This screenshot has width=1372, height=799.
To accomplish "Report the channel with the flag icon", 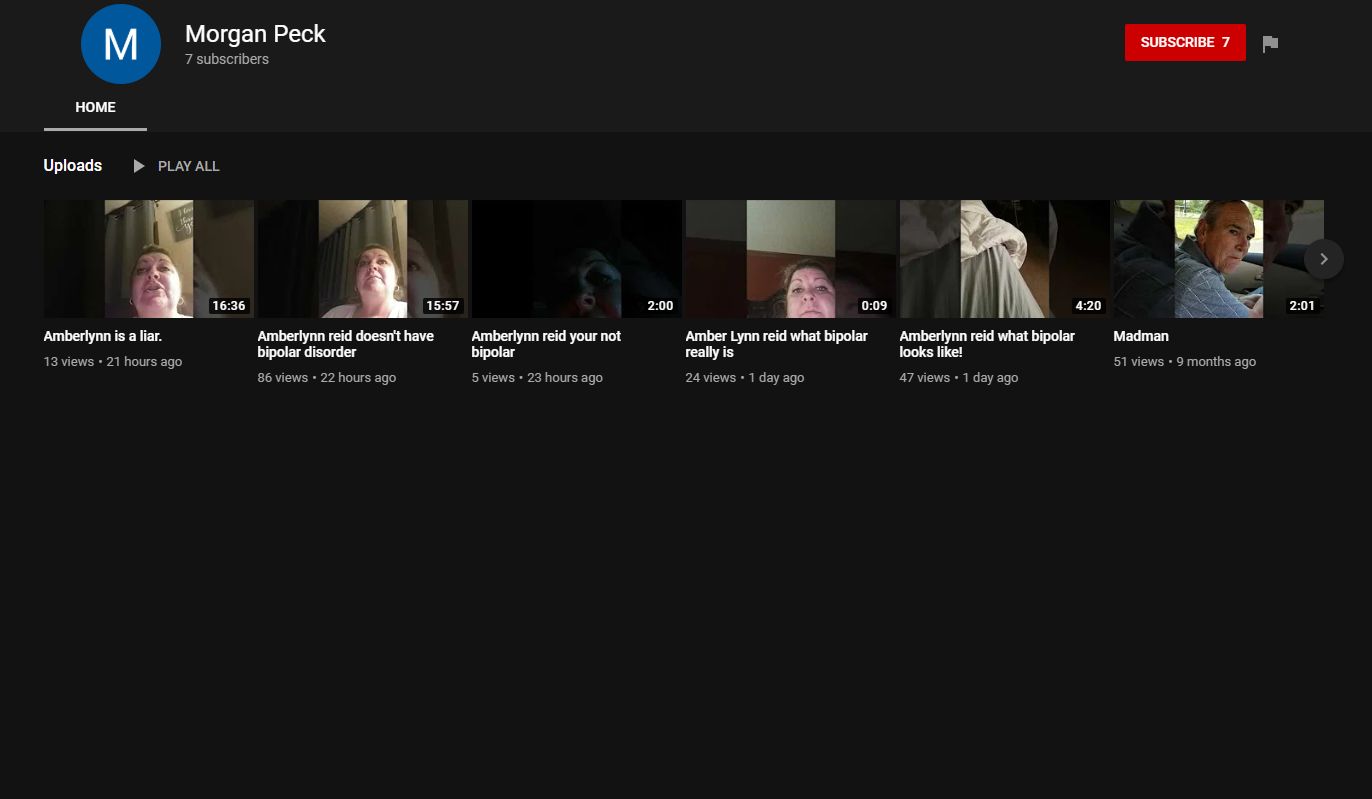I will 1270,44.
